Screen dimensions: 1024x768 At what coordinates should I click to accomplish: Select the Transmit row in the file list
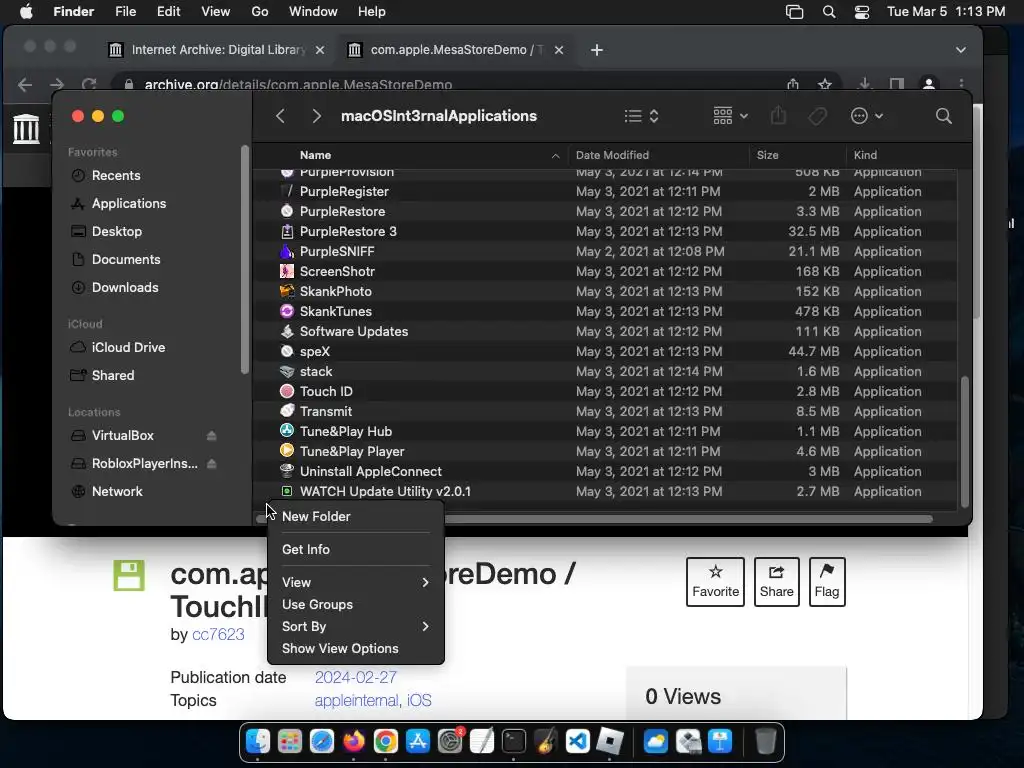pos(605,411)
